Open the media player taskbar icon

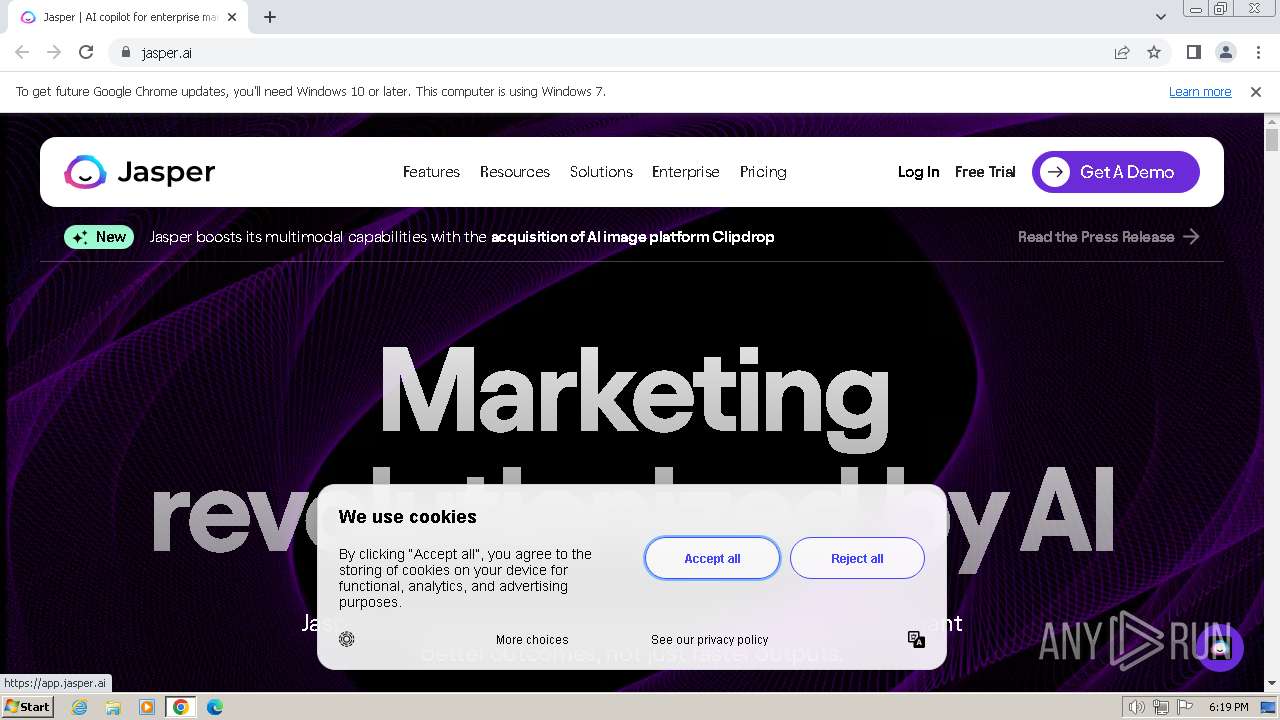point(147,707)
